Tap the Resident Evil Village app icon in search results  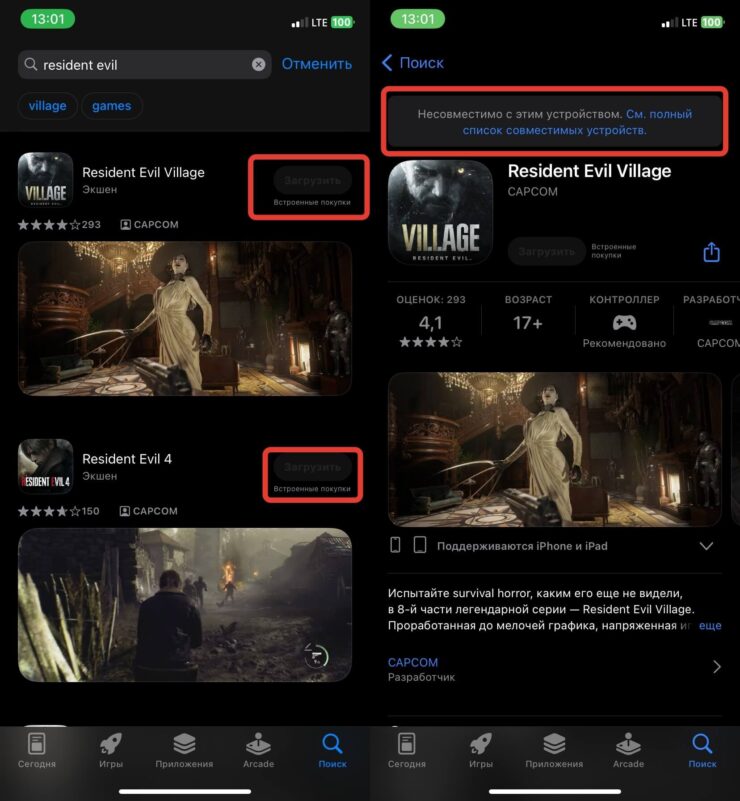[45, 180]
